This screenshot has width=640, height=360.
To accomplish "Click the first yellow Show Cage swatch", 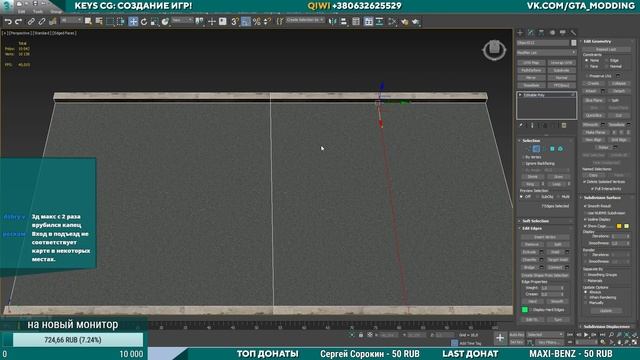I will click(x=619, y=226).
